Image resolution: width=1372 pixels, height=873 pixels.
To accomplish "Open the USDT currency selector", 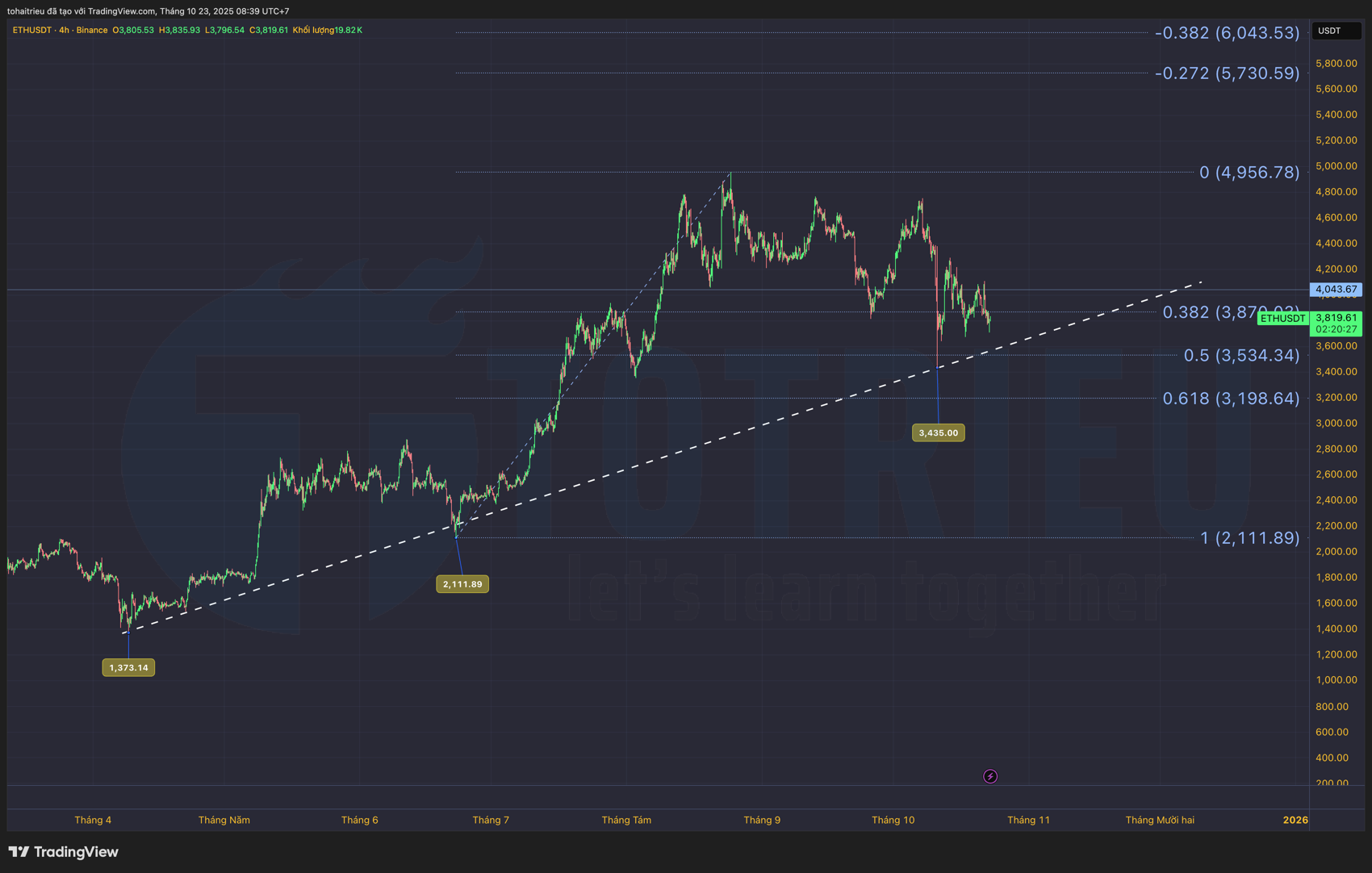I will tap(1336, 31).
